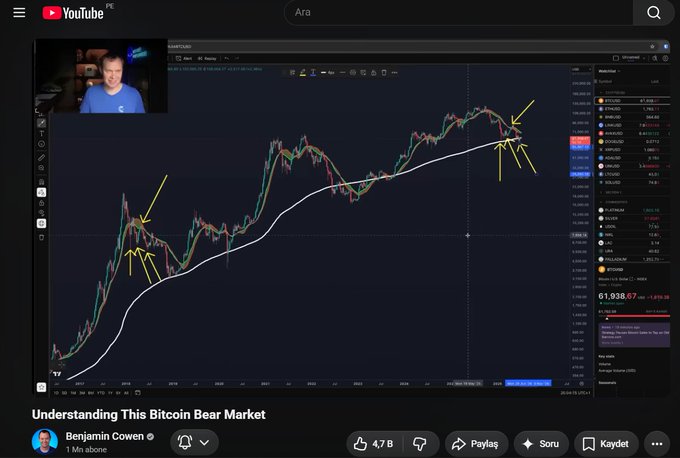Click the undo arrow in chart toolbar
The width and height of the screenshot is (680, 458).
[227, 59]
